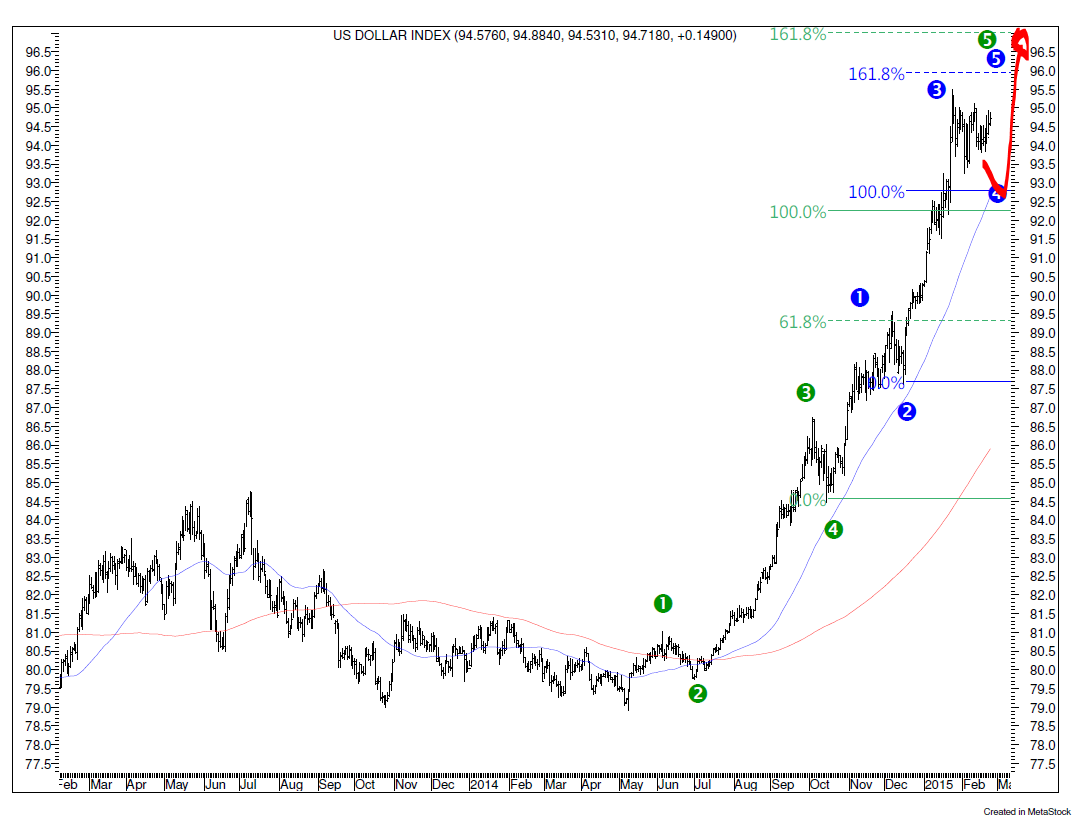The width and height of the screenshot is (1076, 833).
Task: Click the Dec 2014 label on time axis
Action: click(896, 784)
